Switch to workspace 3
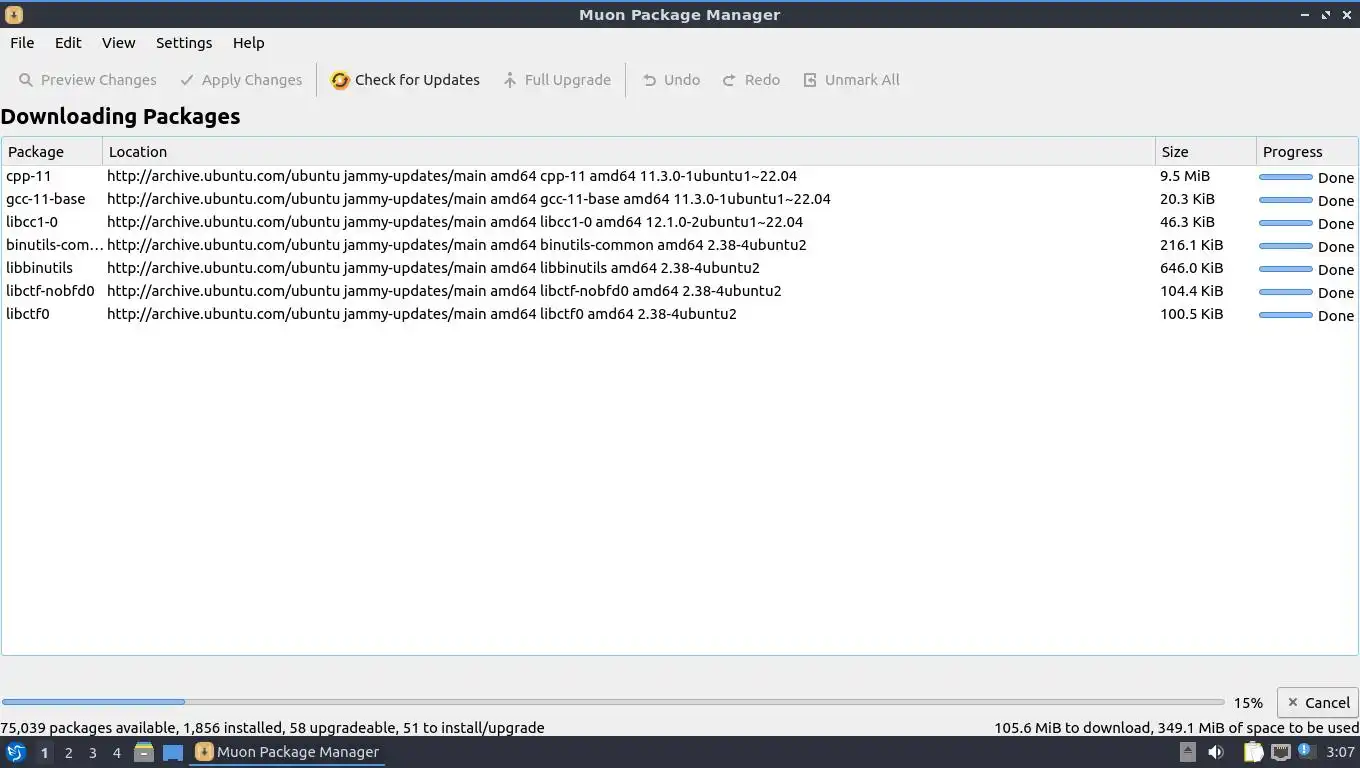1360x768 pixels. pos(92,752)
